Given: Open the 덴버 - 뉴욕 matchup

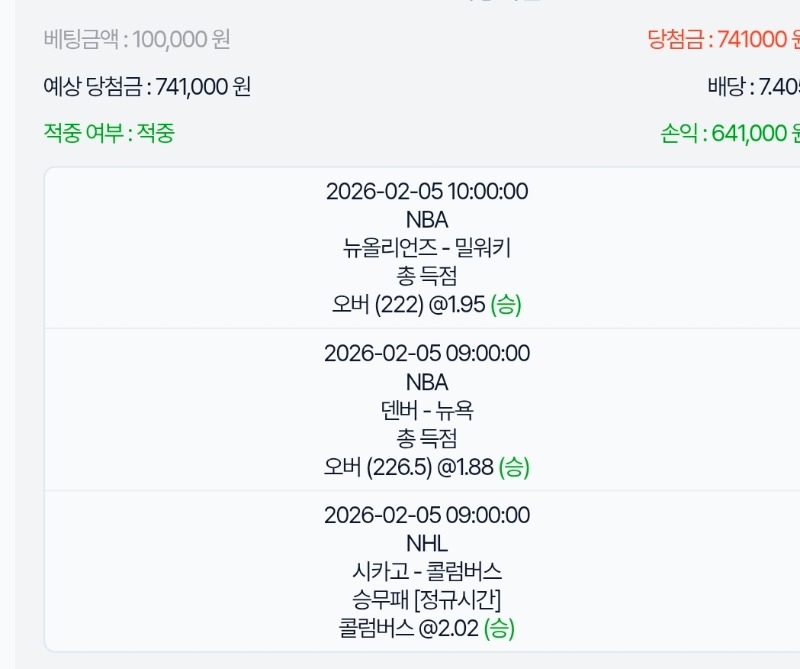Looking at the screenshot, I should pos(427,410).
